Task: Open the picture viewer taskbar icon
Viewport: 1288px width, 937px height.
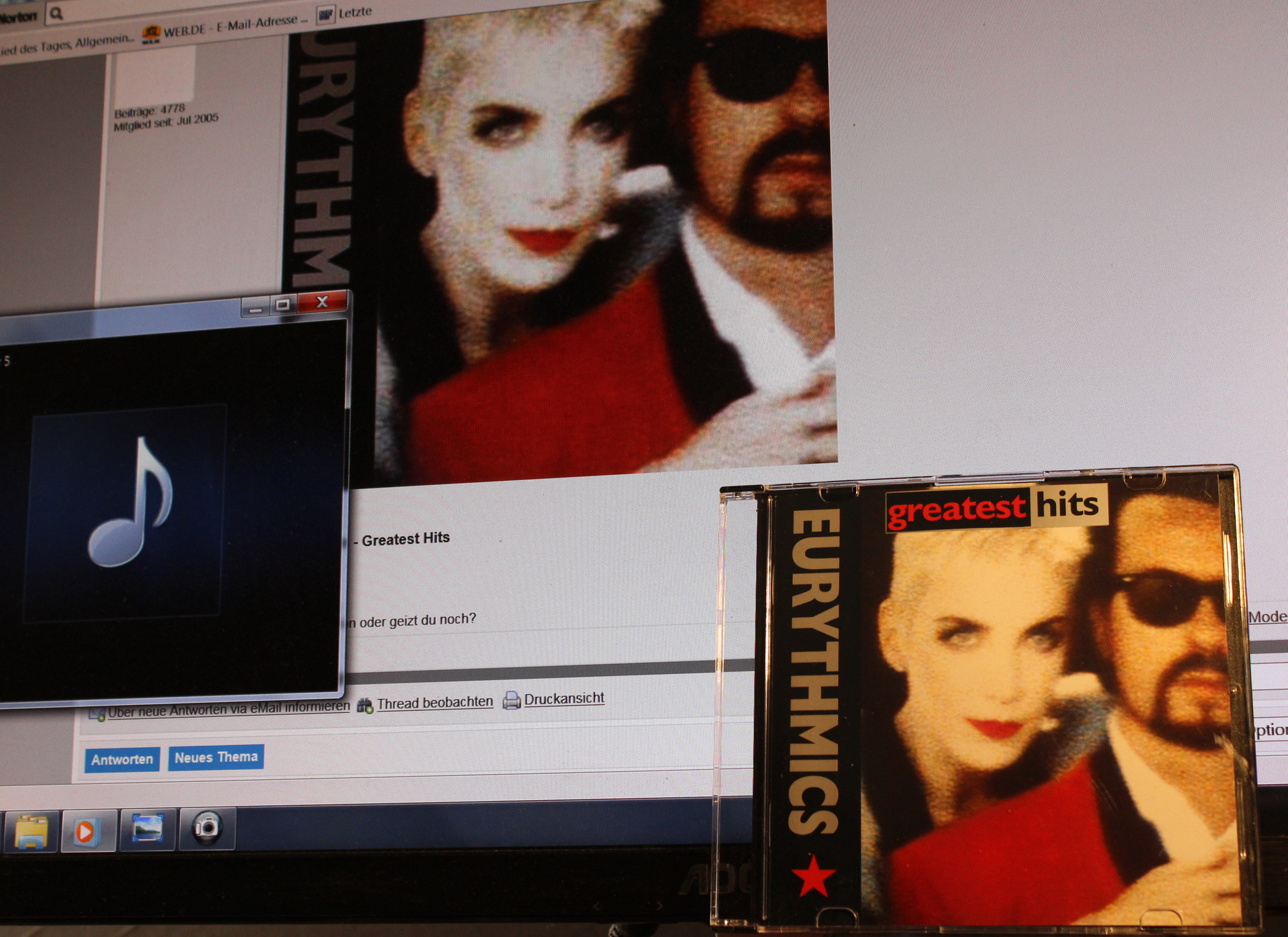Action: (148, 828)
